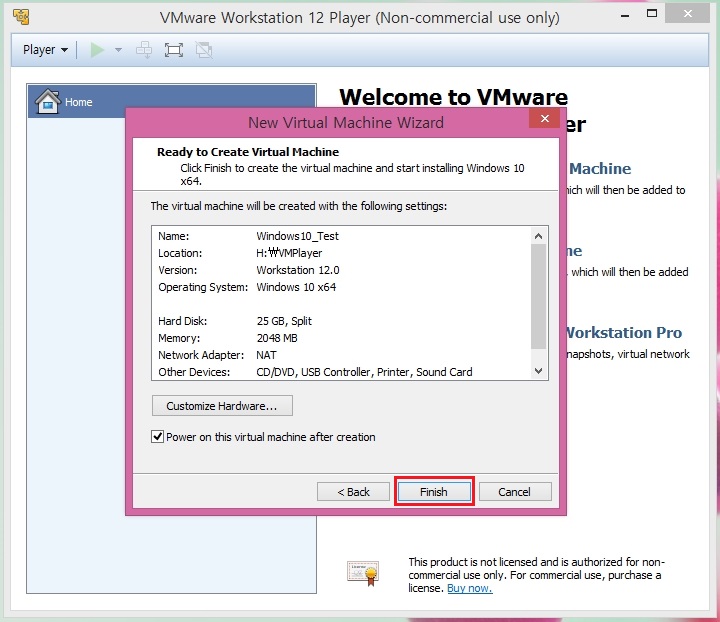
Task: Click the settings list scrollbar thumb
Action: point(539,297)
